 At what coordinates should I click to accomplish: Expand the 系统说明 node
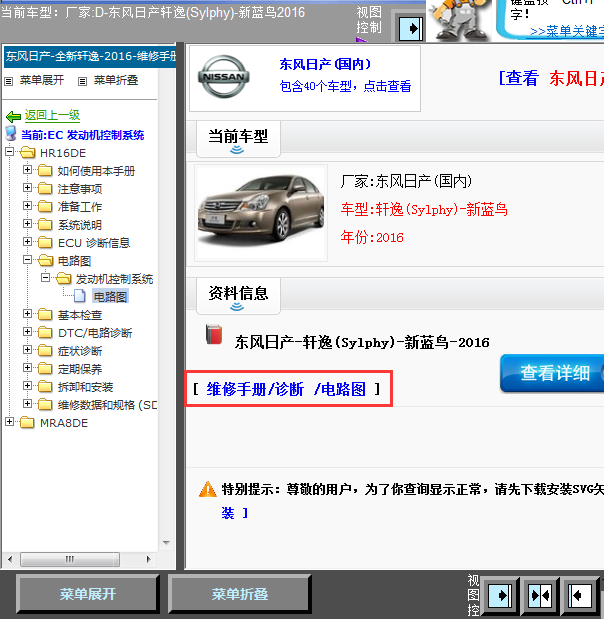click(x=27, y=223)
